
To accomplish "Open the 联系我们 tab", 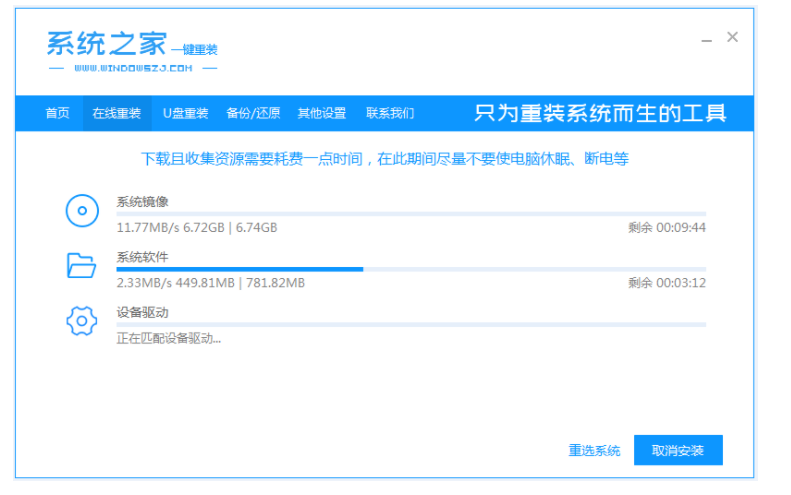I will (389, 113).
